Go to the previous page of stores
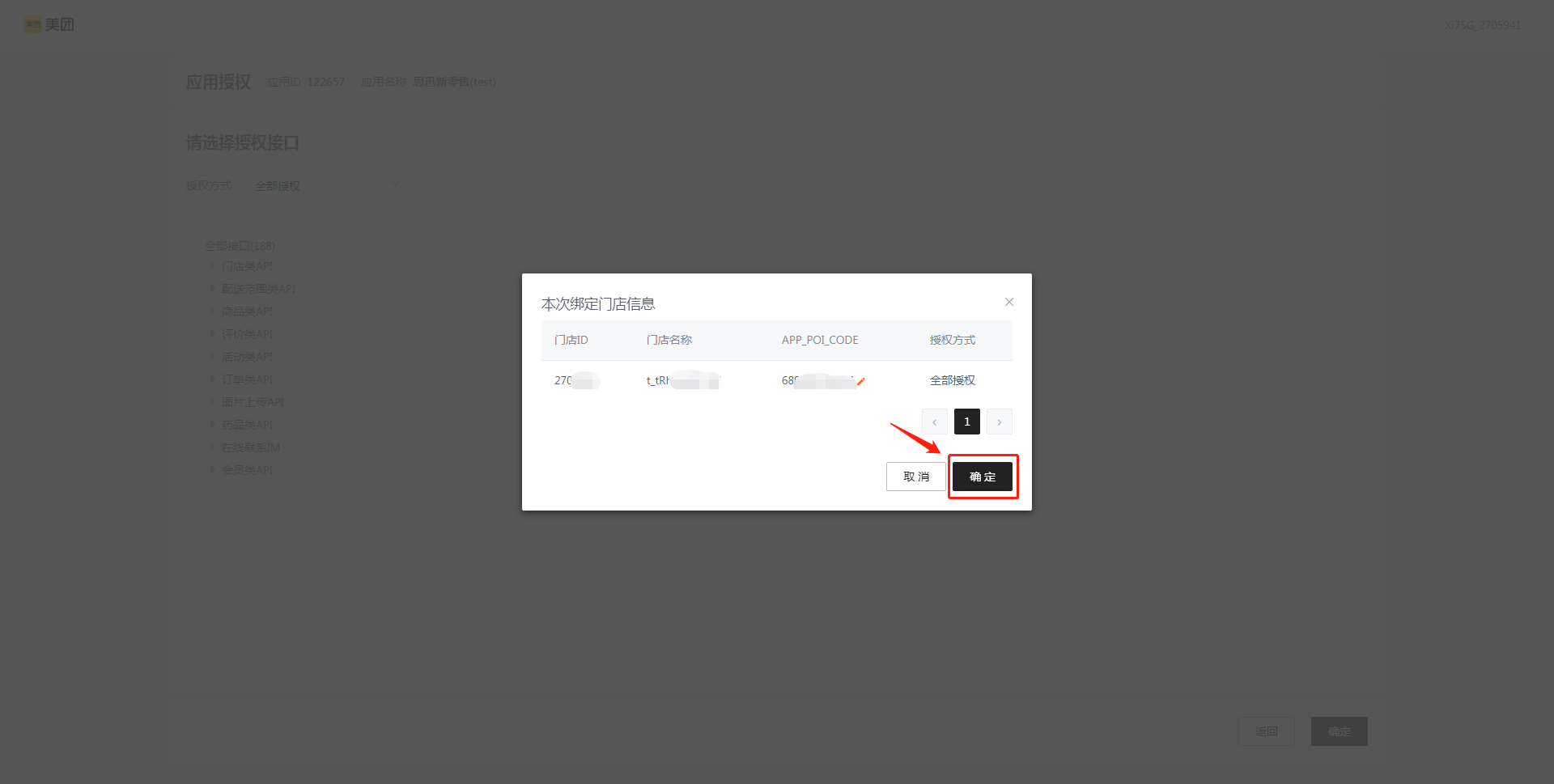Viewport: 1554px width, 784px height. click(x=934, y=422)
